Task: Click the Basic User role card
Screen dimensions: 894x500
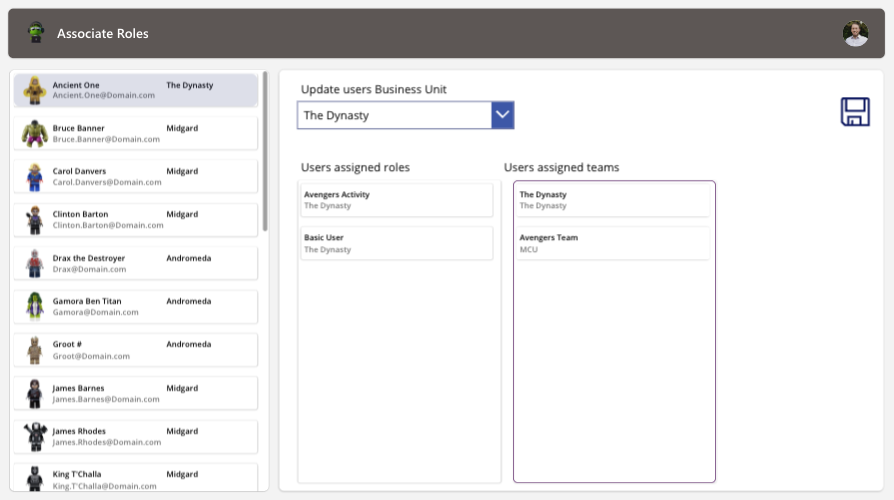Action: pos(397,243)
